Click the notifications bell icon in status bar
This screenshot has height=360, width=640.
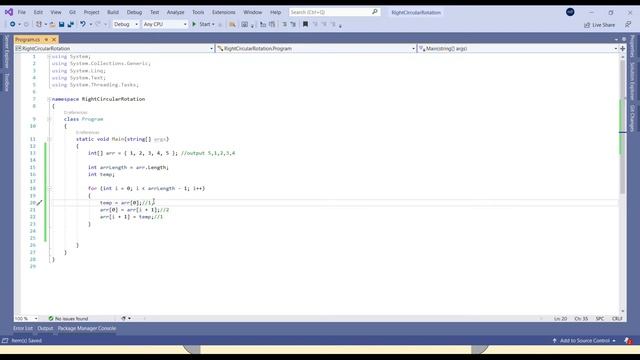click(x=628, y=340)
